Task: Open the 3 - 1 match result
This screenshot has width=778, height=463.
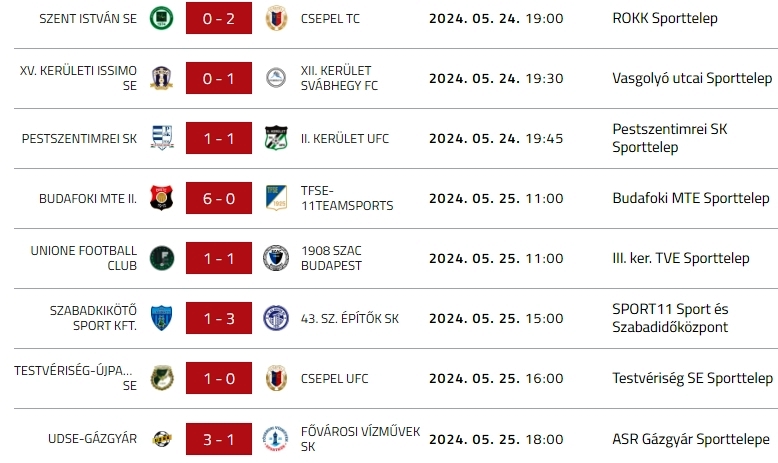Action: pos(219,438)
